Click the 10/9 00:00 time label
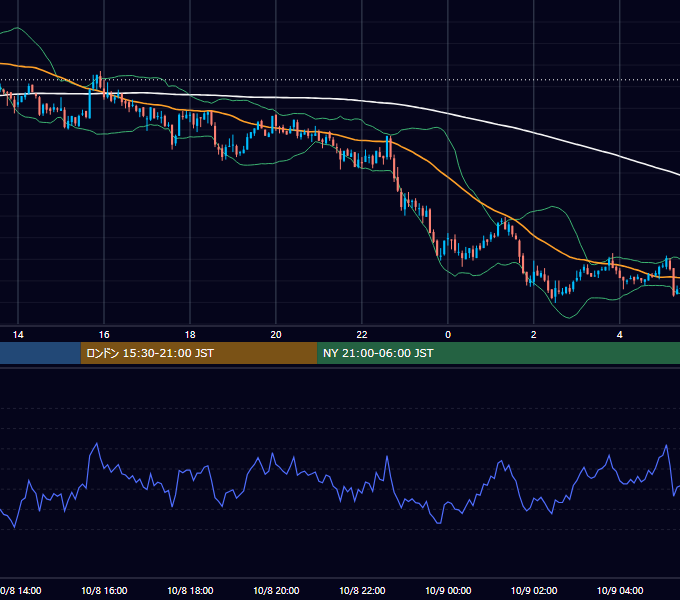Image resolution: width=680 pixels, height=600 pixels. click(448, 590)
